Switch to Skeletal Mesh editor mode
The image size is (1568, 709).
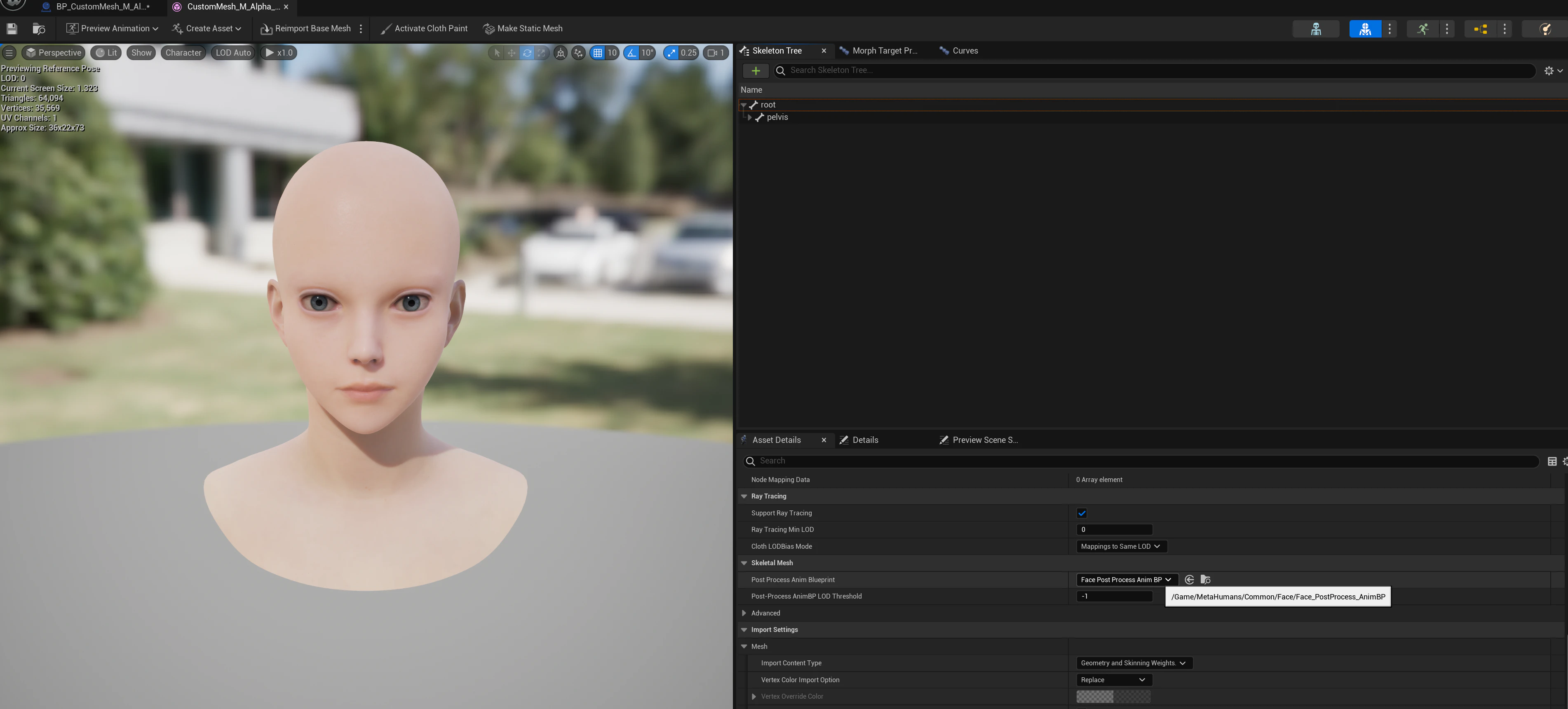pyautogui.click(x=1365, y=28)
